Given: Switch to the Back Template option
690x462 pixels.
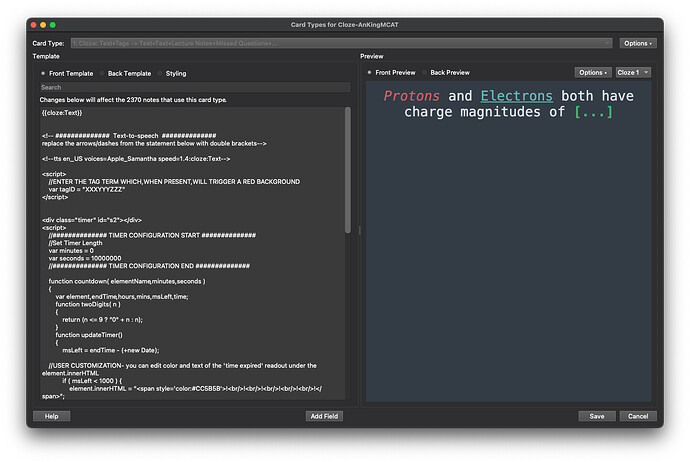Looking at the screenshot, I should pos(102,73).
